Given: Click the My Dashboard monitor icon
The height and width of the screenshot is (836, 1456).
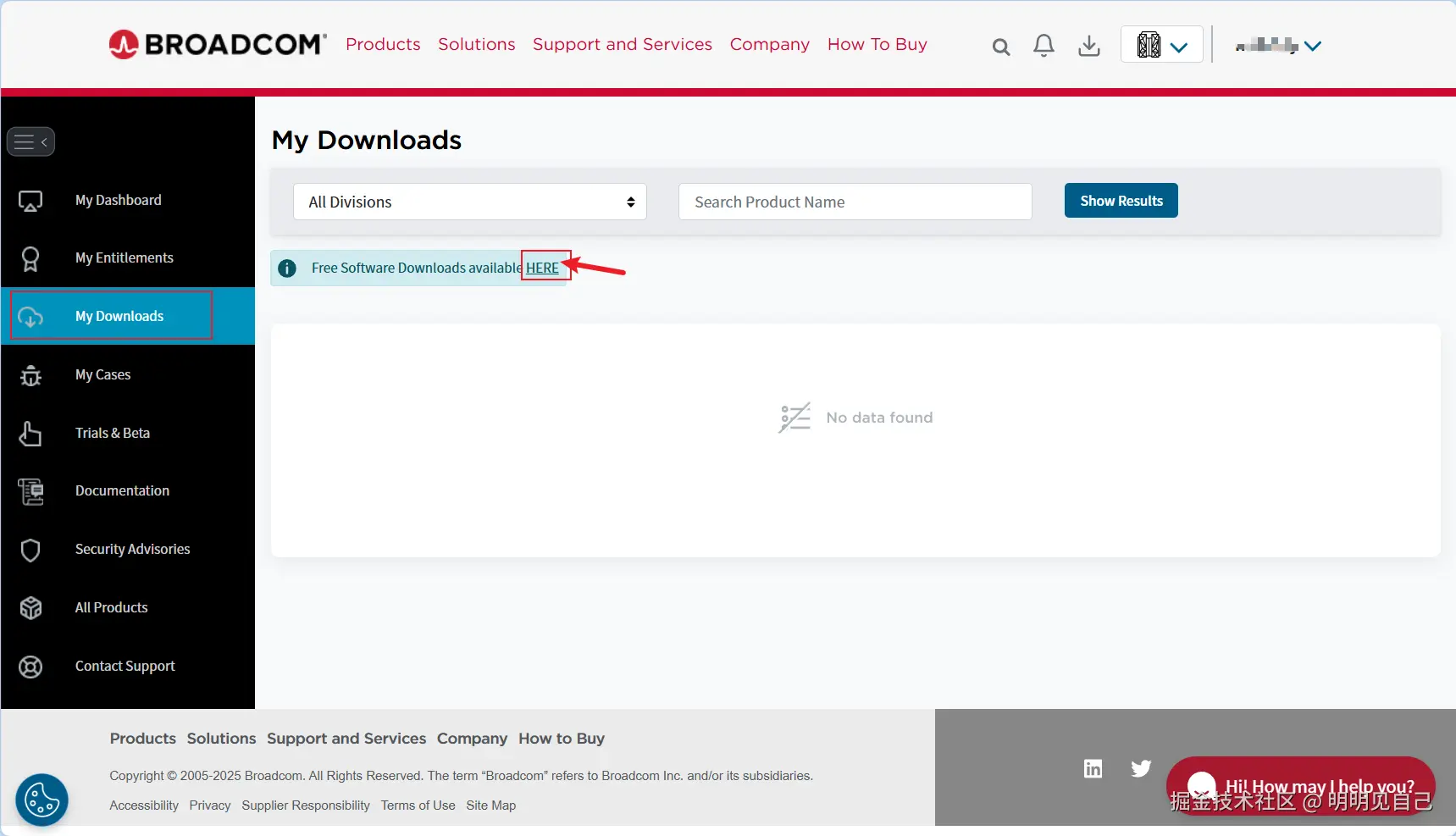Looking at the screenshot, I should (30, 201).
